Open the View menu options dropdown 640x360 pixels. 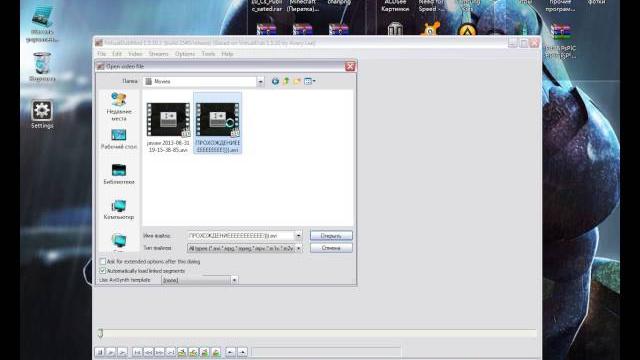coord(310,81)
